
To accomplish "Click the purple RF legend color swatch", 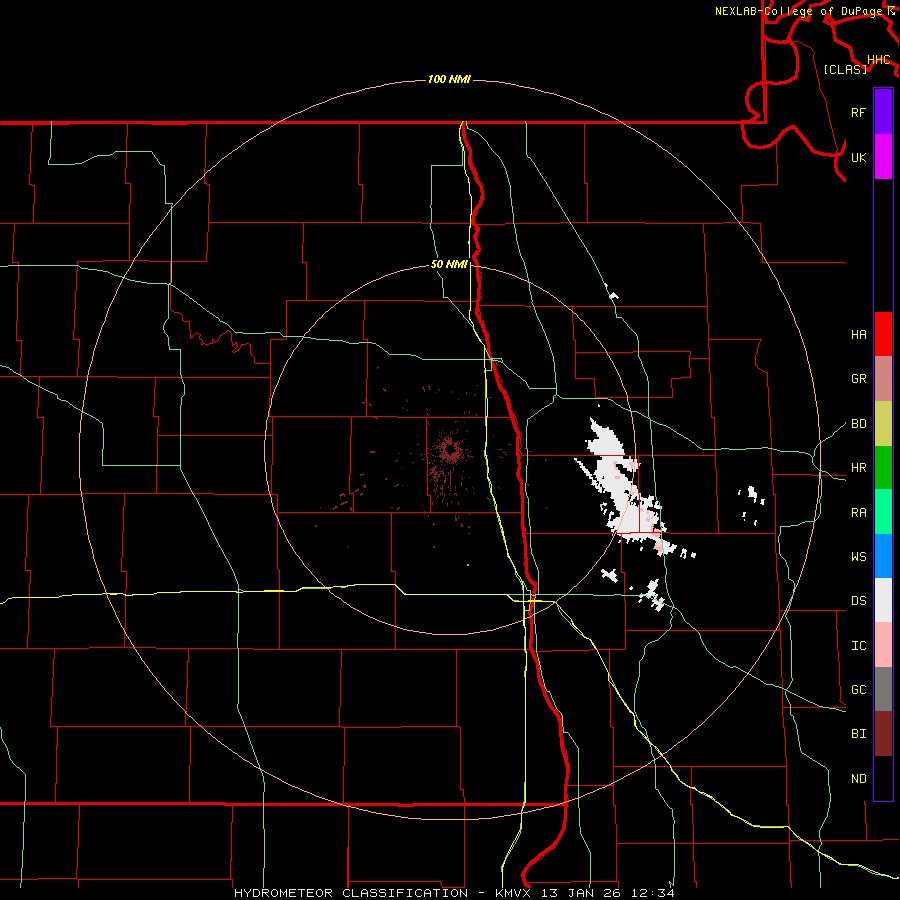I will (883, 111).
